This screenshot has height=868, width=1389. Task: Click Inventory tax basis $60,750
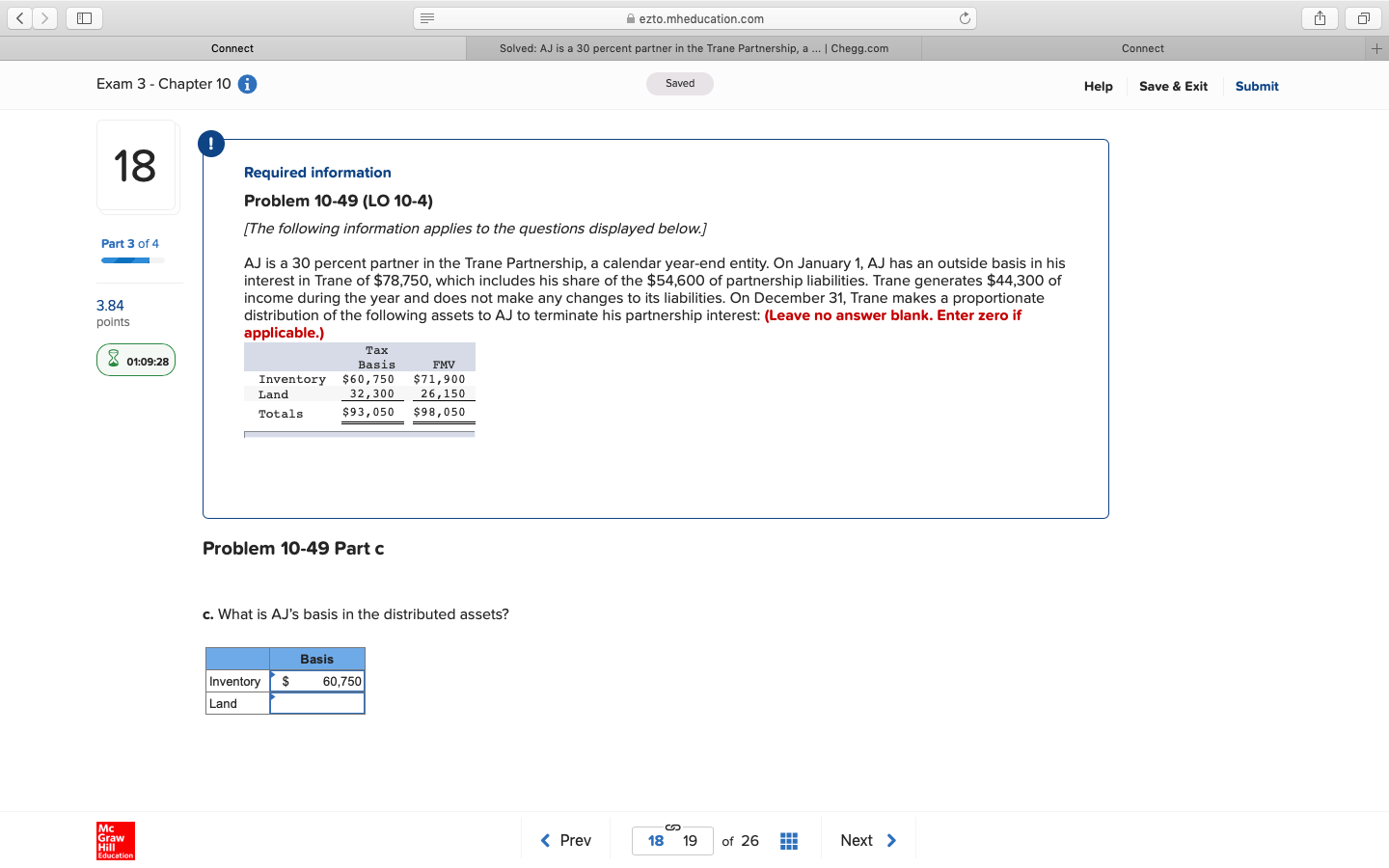[368, 380]
